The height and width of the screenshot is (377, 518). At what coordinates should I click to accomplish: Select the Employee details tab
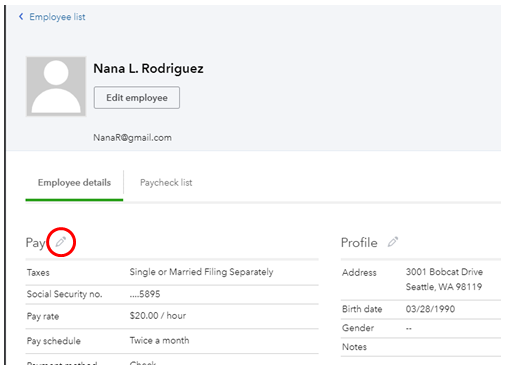coord(74,183)
